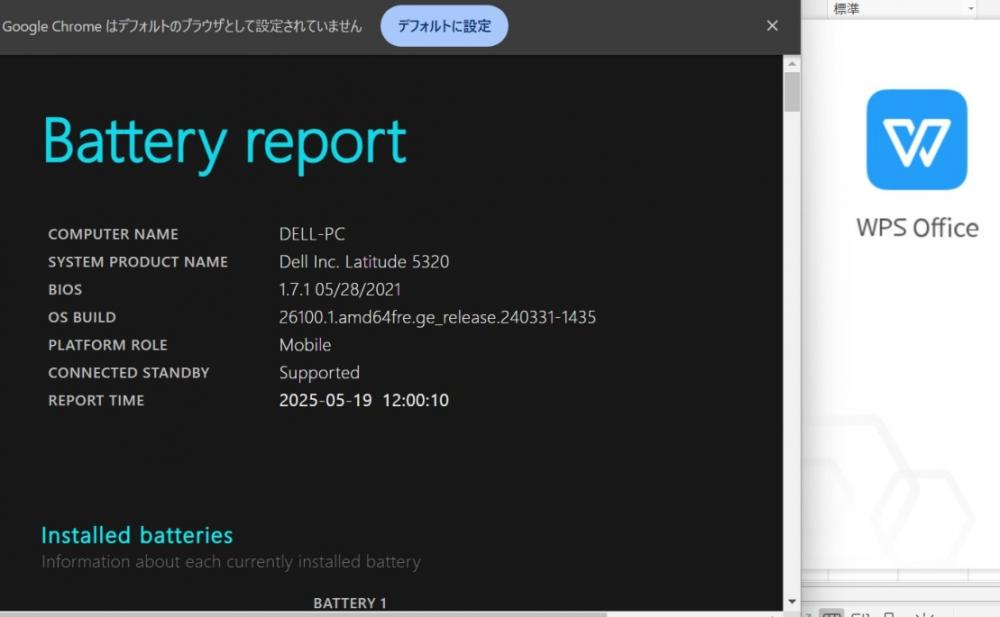Screen dimensions: 1000x617
Task: Dismiss the Chrome default browser notification bar
Action: point(772,26)
